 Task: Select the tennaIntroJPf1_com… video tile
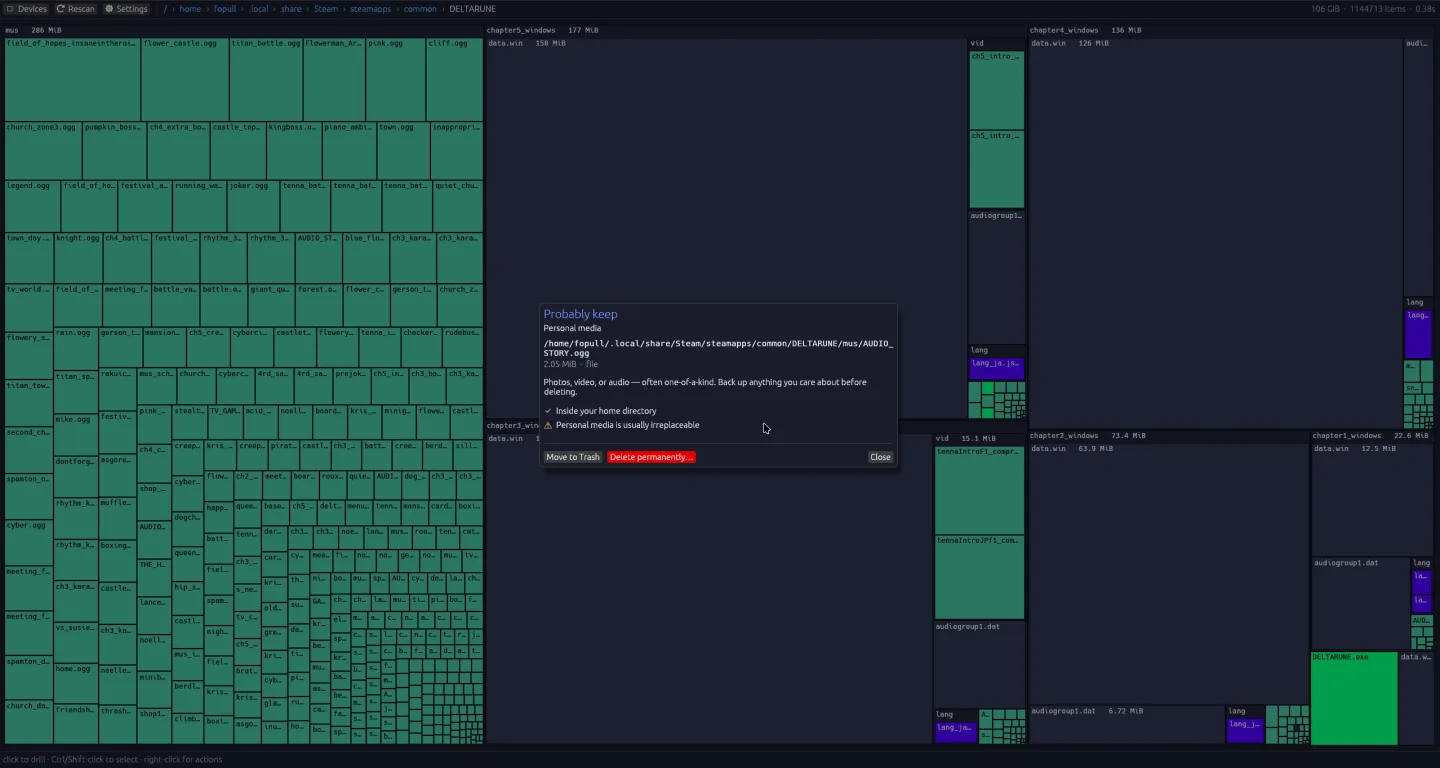pos(979,577)
